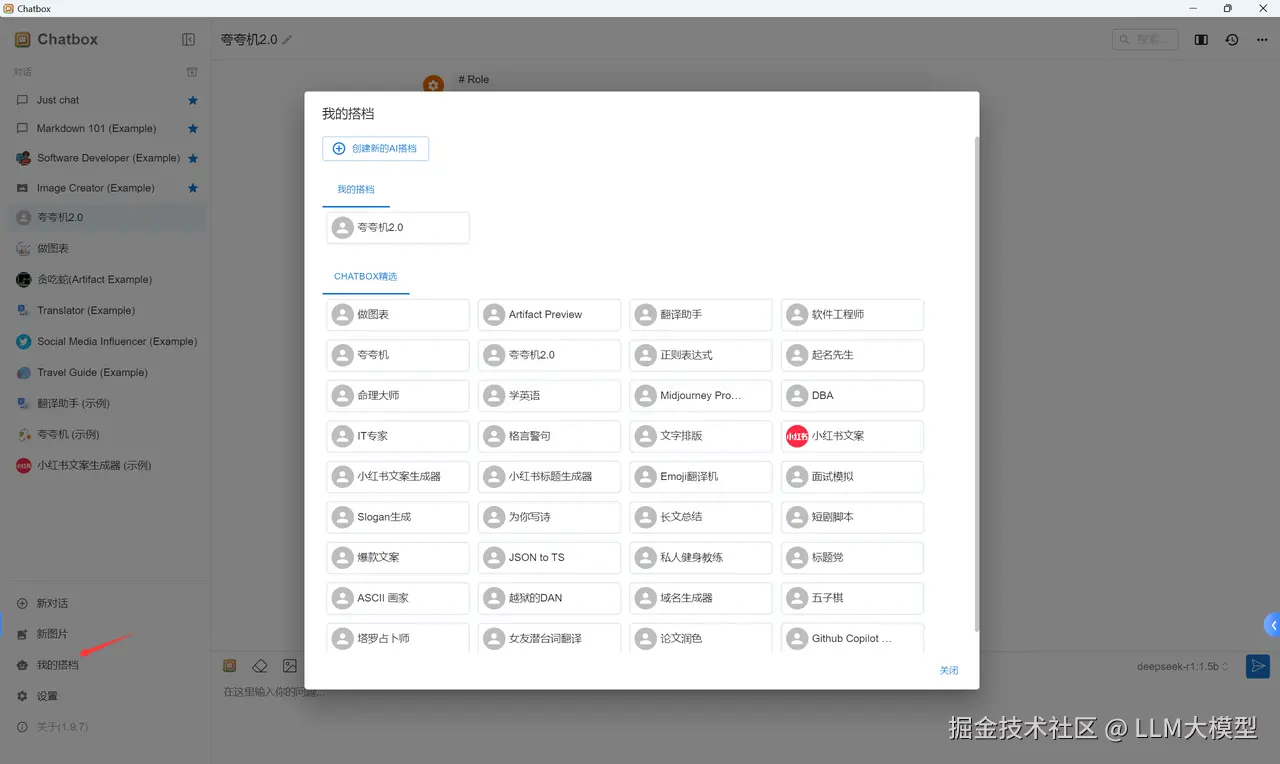Screen dimensions: 1280x764
Task: Open 小红书文案生成器 (示例) conversation
Action: pyautogui.click(x=106, y=465)
